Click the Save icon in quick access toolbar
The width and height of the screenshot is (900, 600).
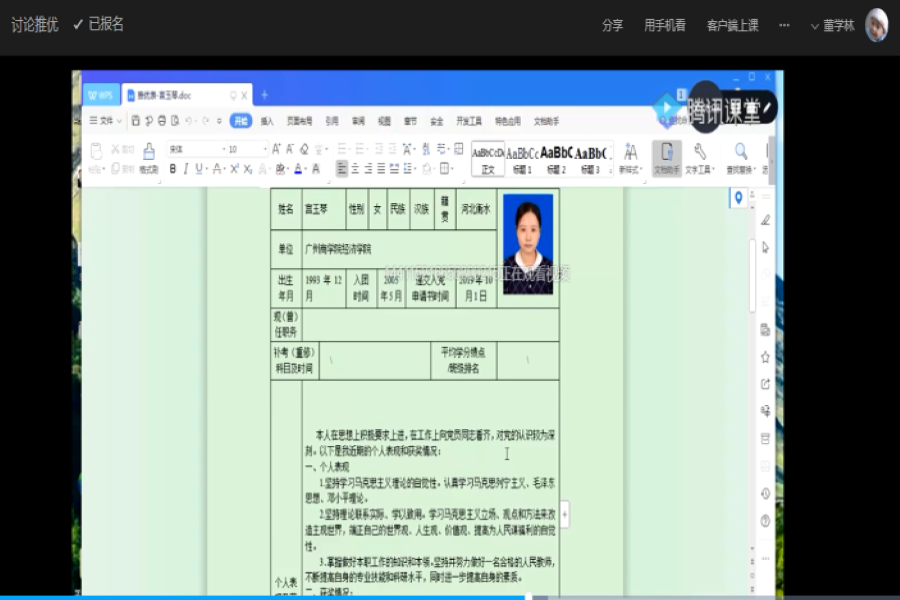point(136,120)
